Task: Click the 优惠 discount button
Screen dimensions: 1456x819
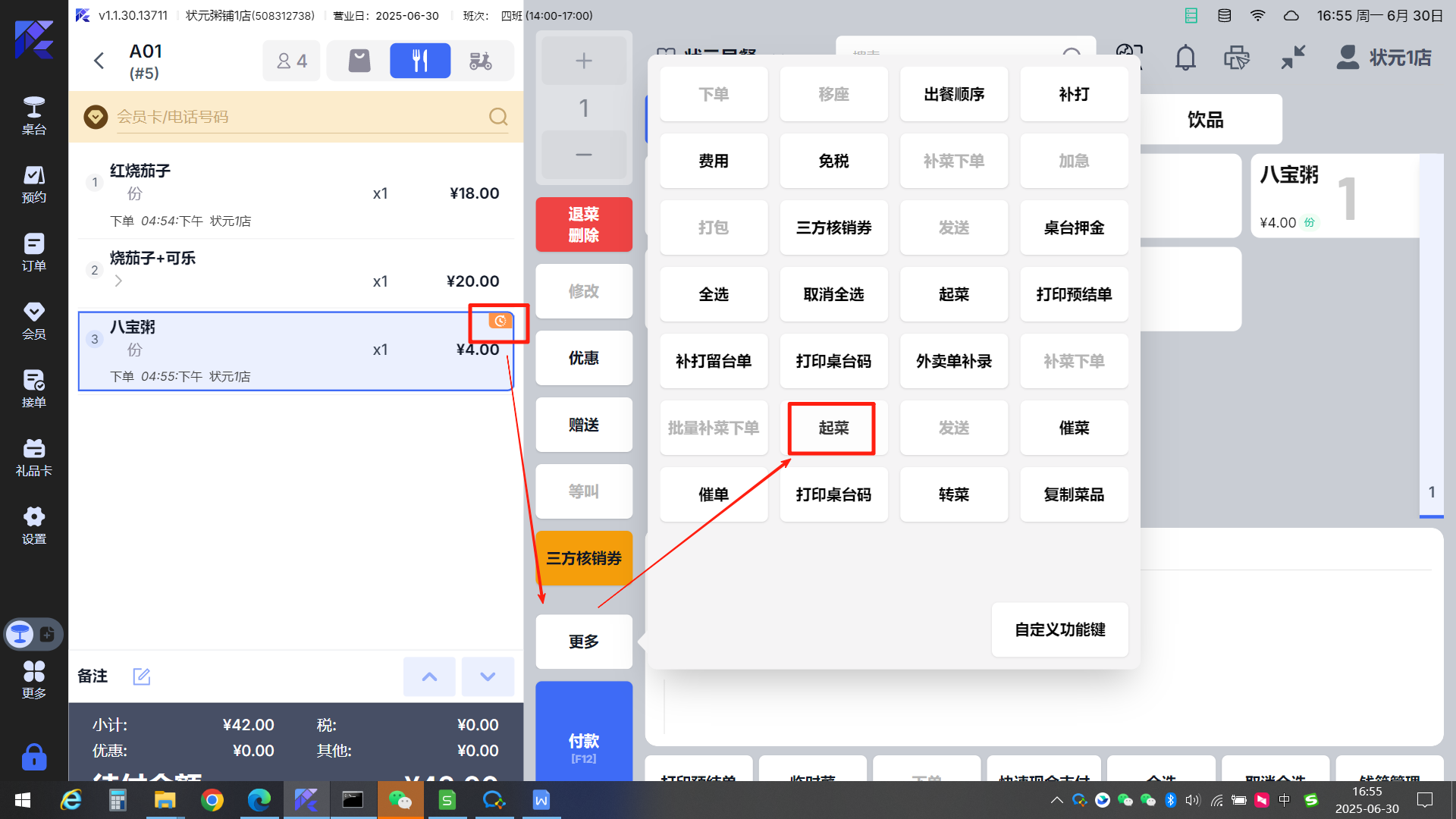Action: 584,358
